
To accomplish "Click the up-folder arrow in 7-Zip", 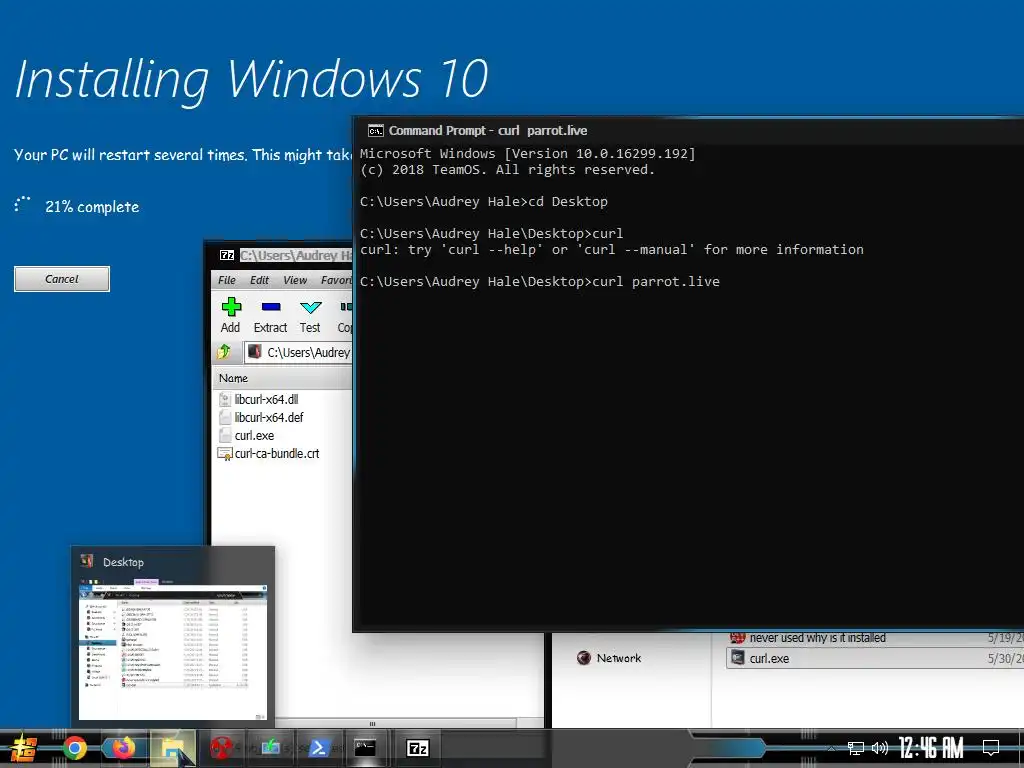I will [224, 352].
